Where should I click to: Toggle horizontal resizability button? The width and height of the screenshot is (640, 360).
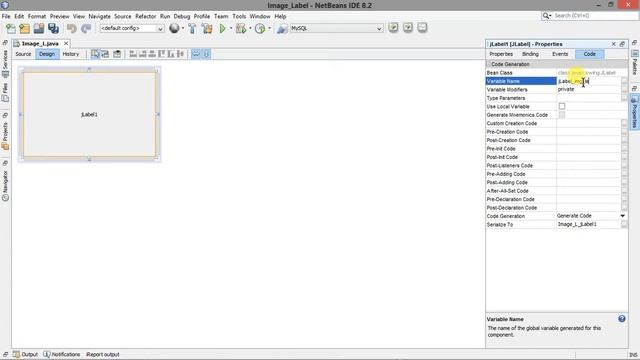tap(196, 54)
